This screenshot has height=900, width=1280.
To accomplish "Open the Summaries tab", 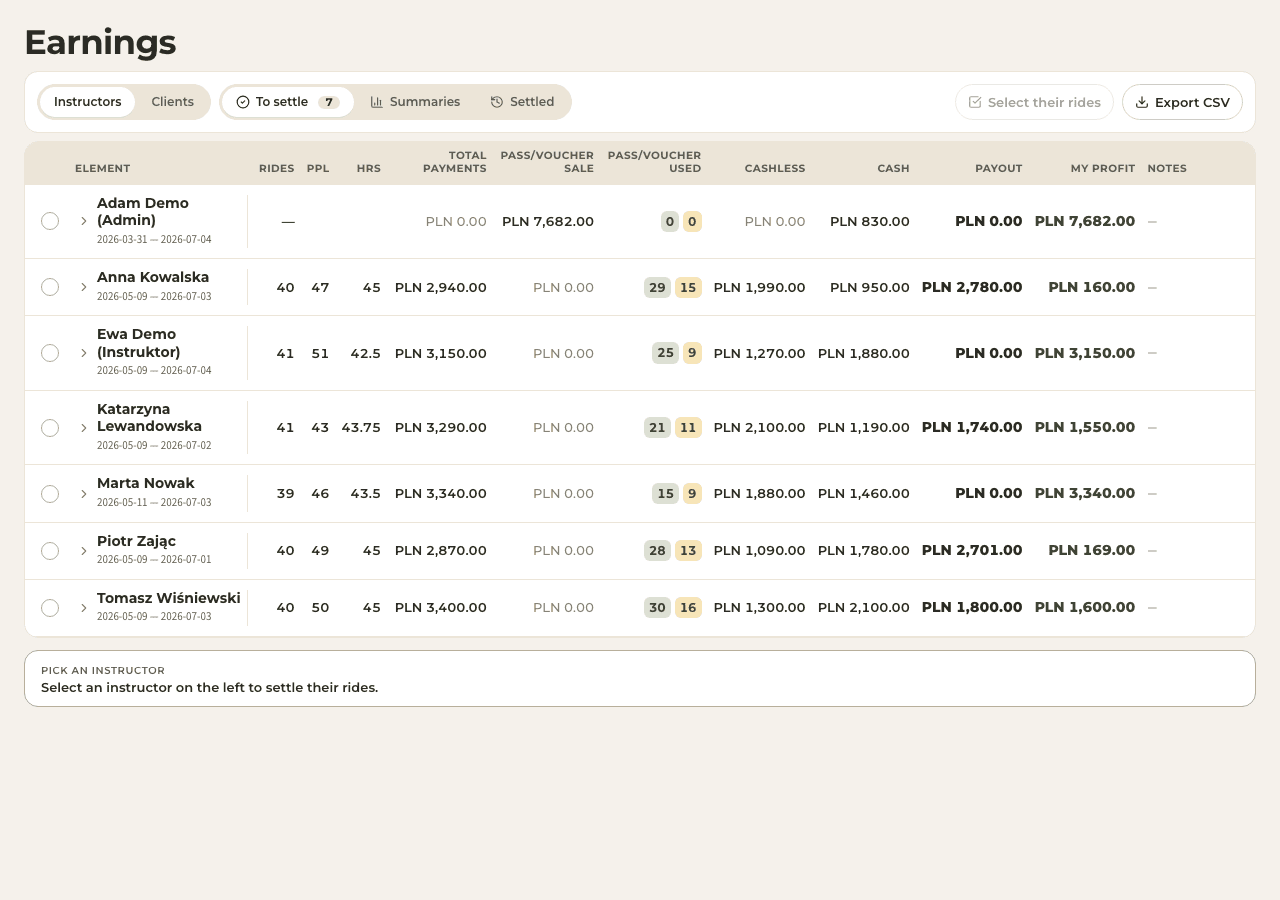I will point(415,102).
